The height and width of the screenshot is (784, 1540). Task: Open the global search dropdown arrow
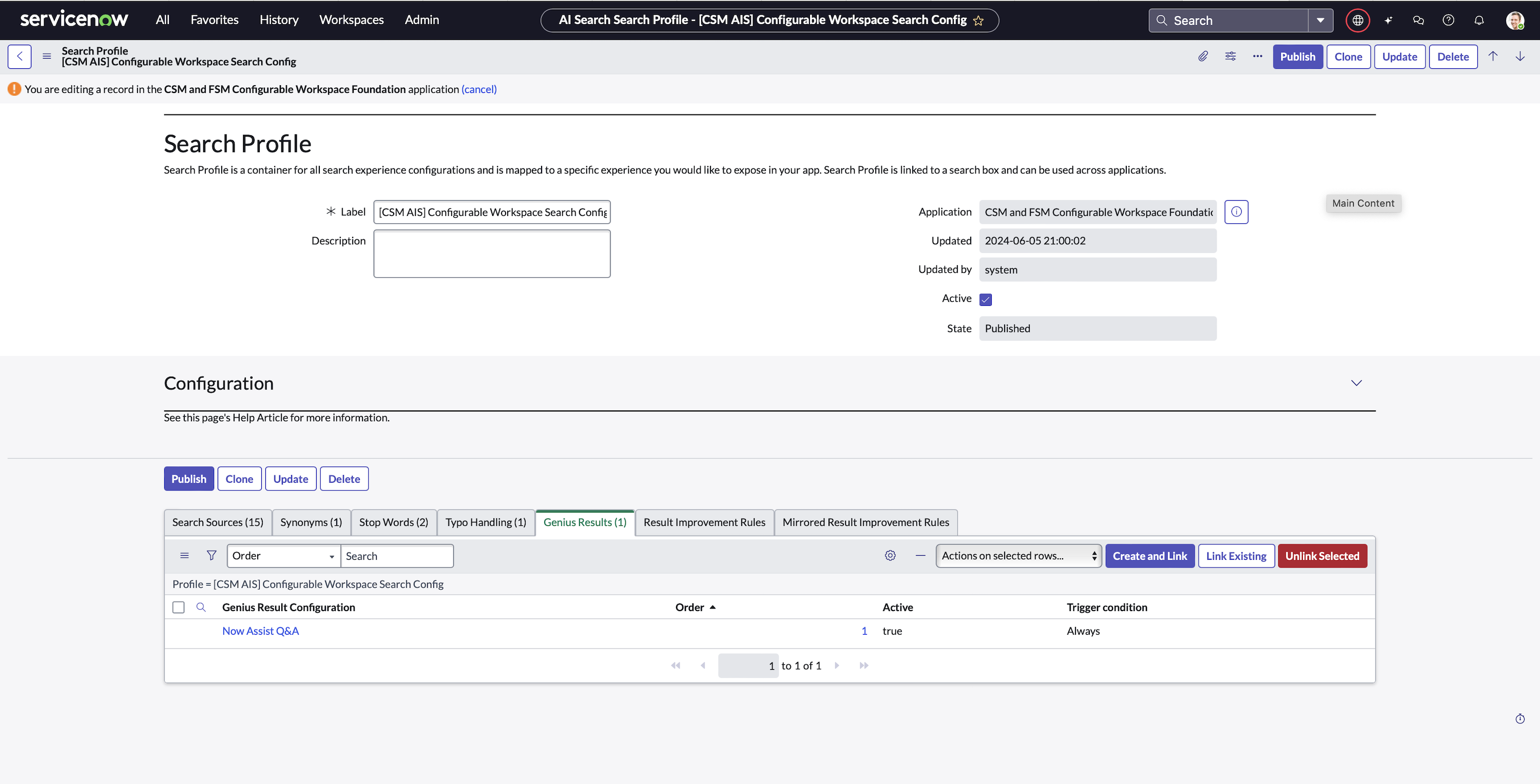(x=1320, y=21)
